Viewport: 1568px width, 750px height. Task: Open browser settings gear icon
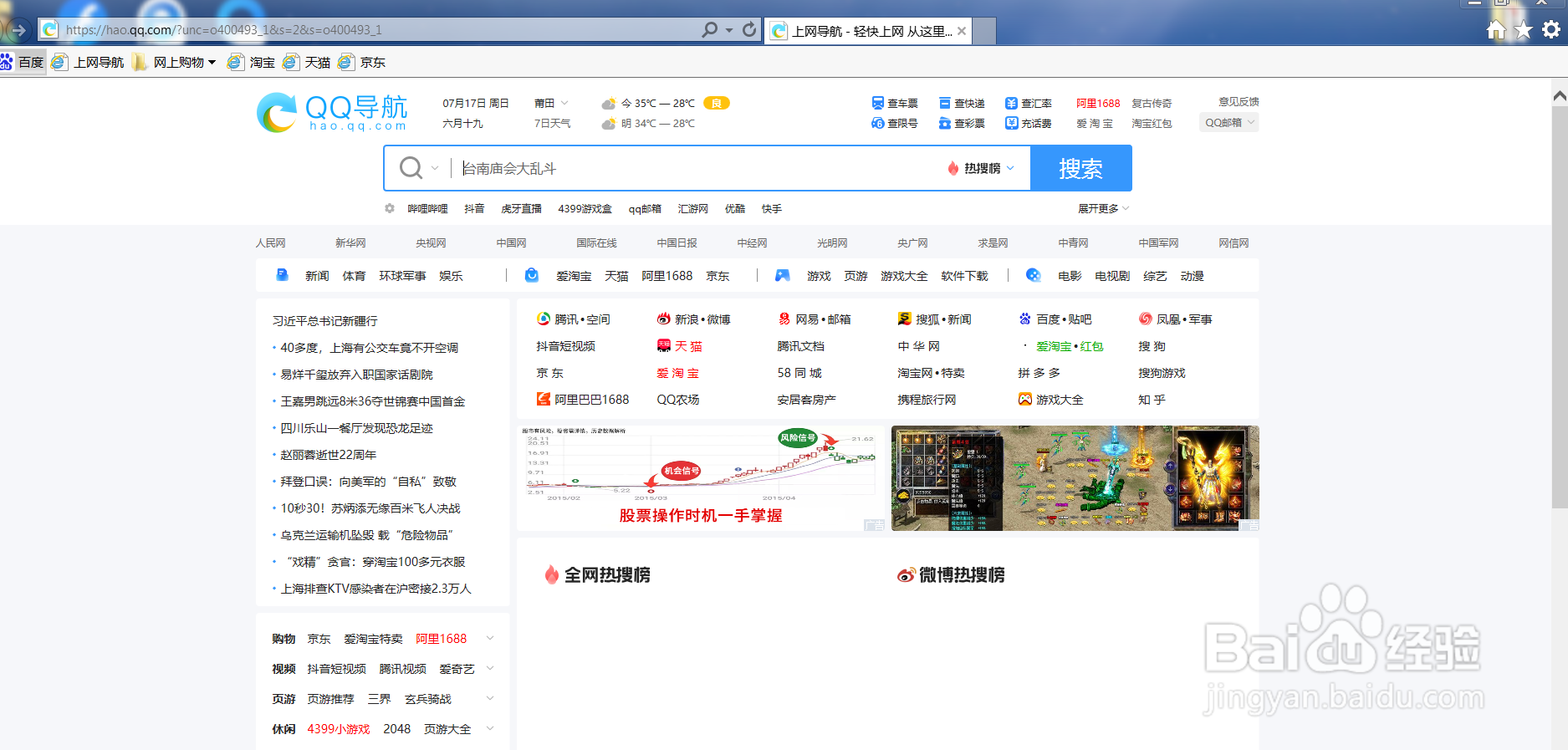tap(1551, 30)
